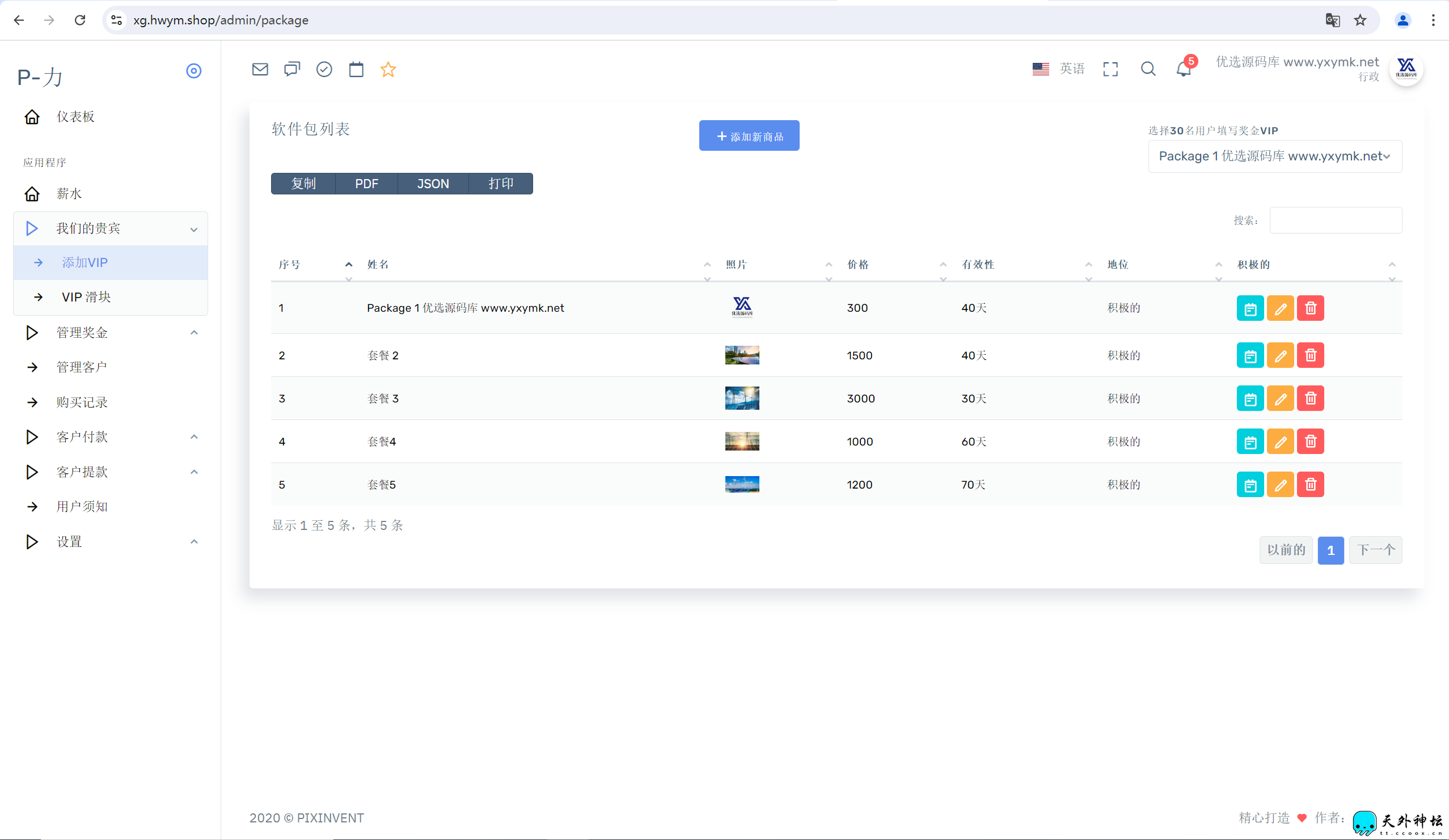Open the browser translate icon in address bar
Image resolution: width=1449 pixels, height=840 pixels.
tap(1332, 20)
